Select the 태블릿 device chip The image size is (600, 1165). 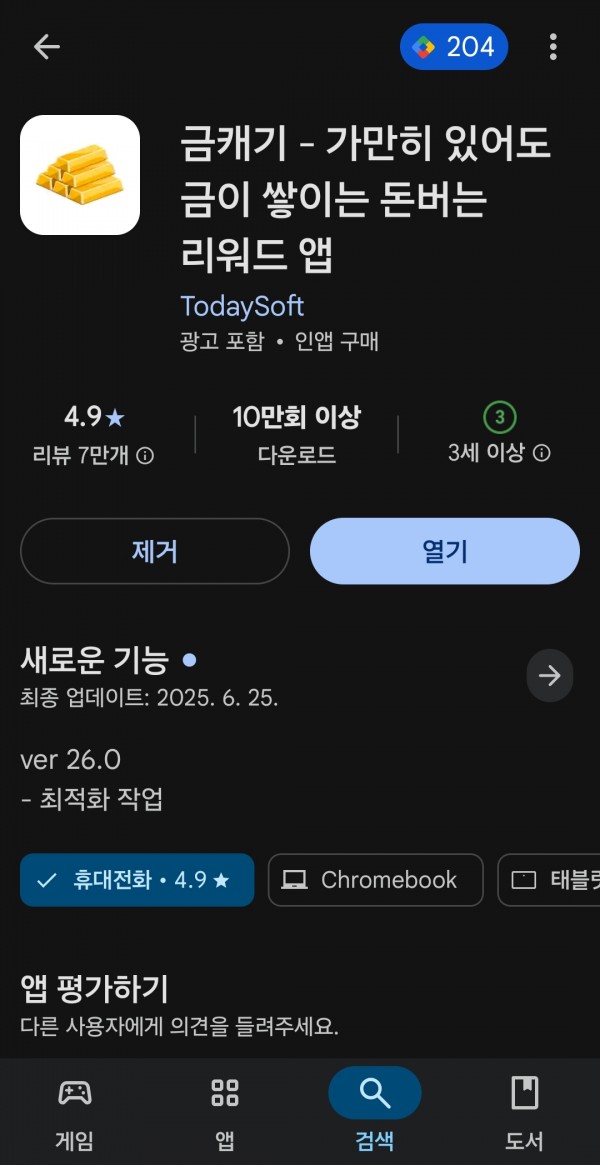tap(549, 880)
